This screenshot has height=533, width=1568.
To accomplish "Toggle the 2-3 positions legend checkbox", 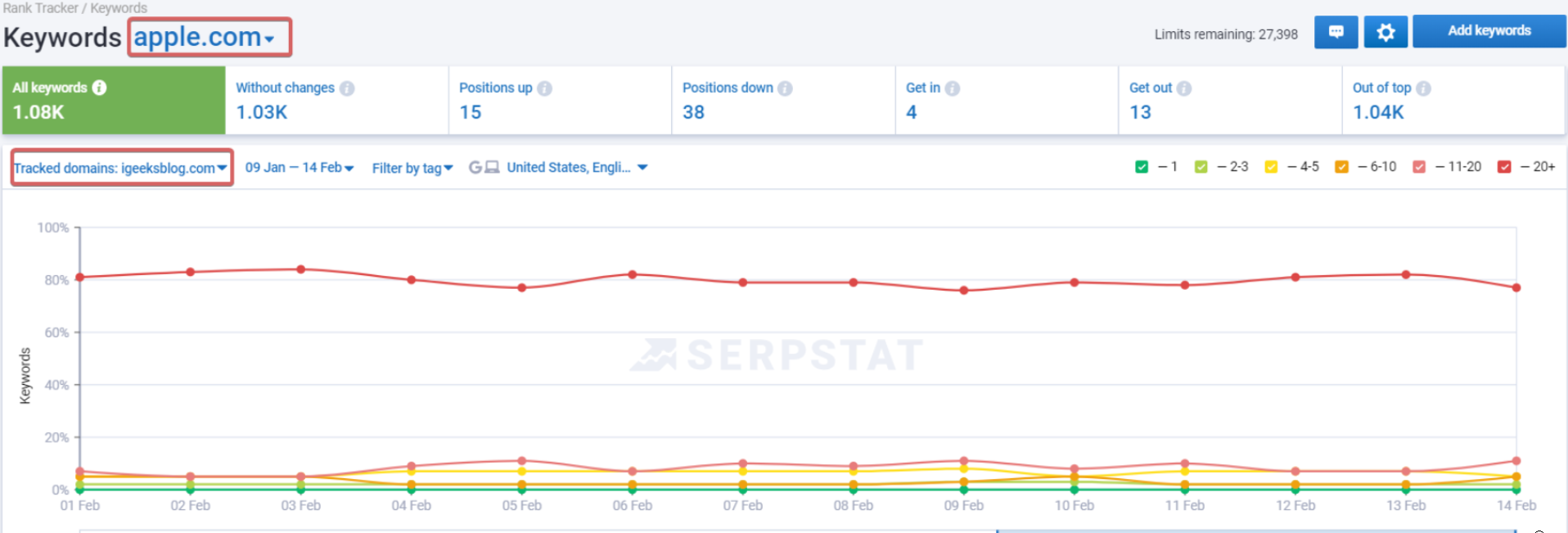I will point(1201,167).
